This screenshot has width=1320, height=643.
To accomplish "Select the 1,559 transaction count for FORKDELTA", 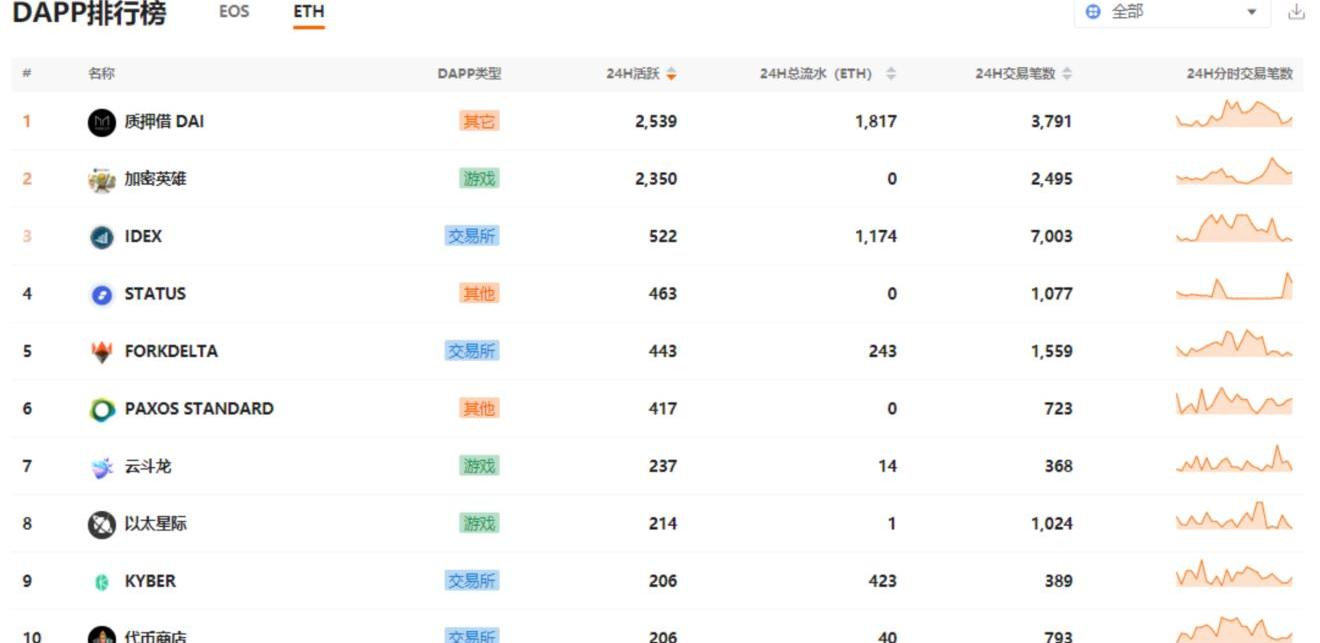I will point(1052,351).
